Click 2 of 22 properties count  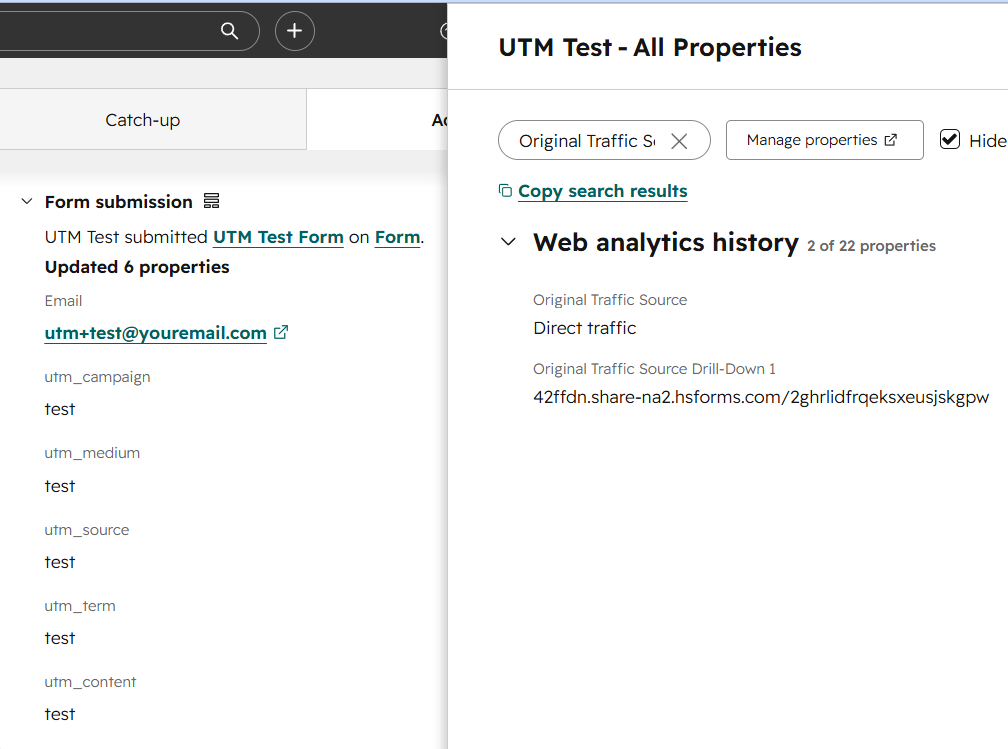[x=871, y=246]
